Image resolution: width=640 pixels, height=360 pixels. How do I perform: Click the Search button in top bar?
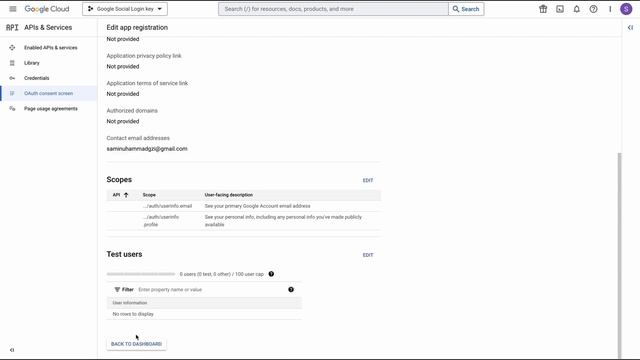point(466,9)
